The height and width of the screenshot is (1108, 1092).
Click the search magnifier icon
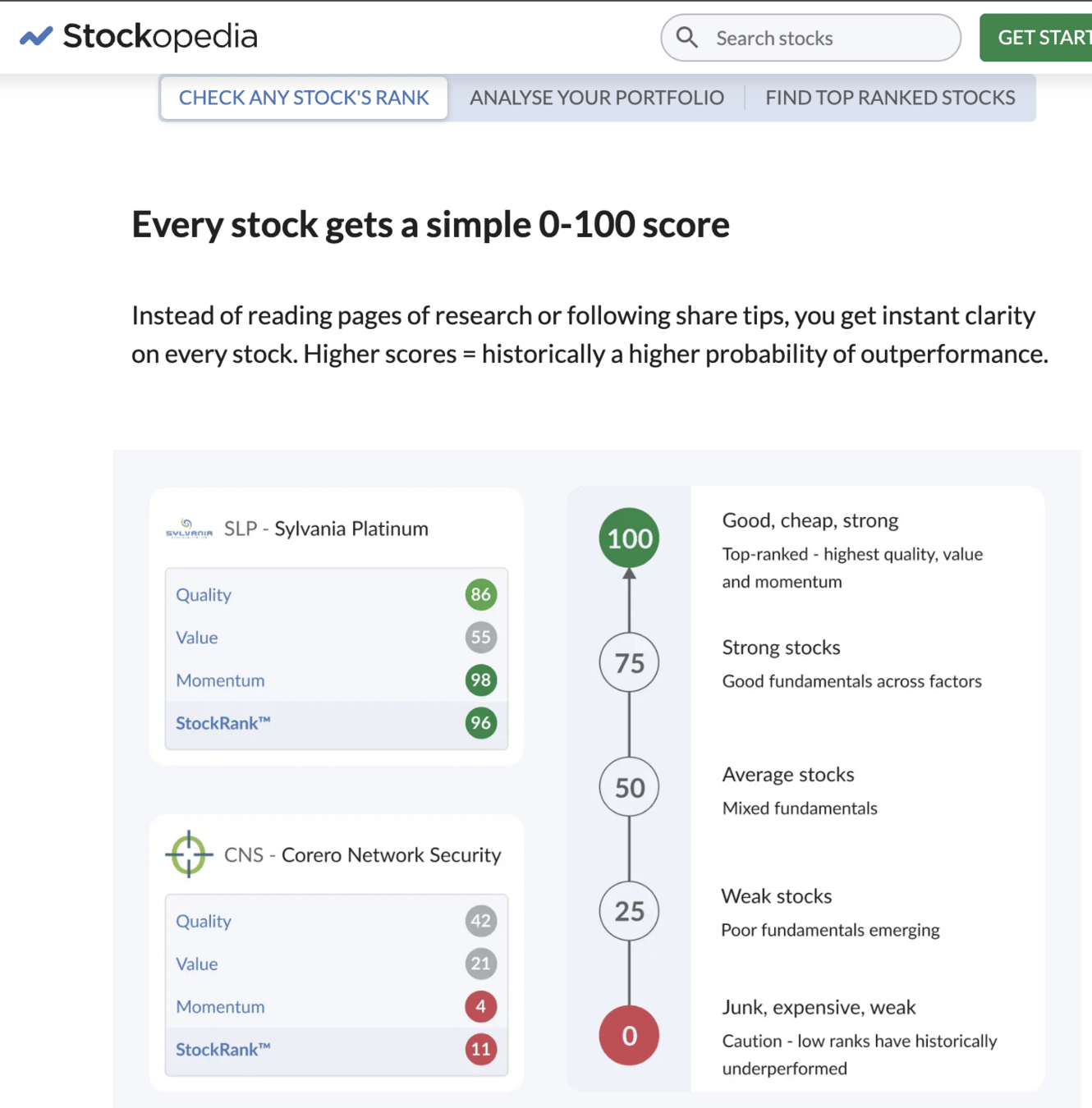coord(687,38)
